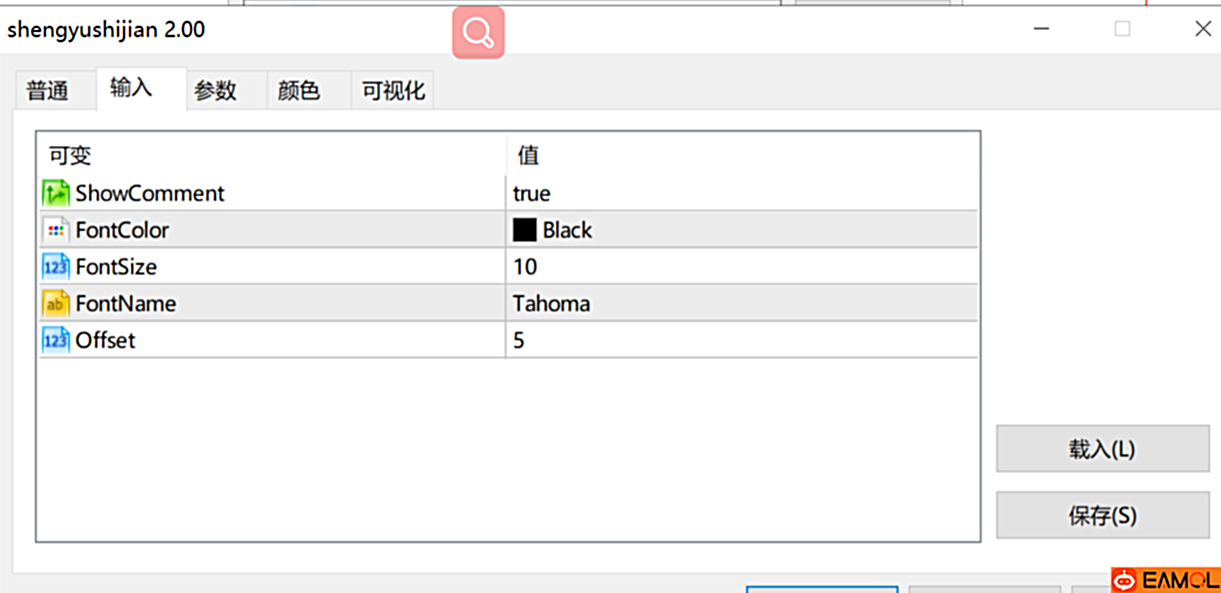This screenshot has height=593, width=1221.
Task: Click the ShowComment boolean type icon
Action: pos(56,193)
